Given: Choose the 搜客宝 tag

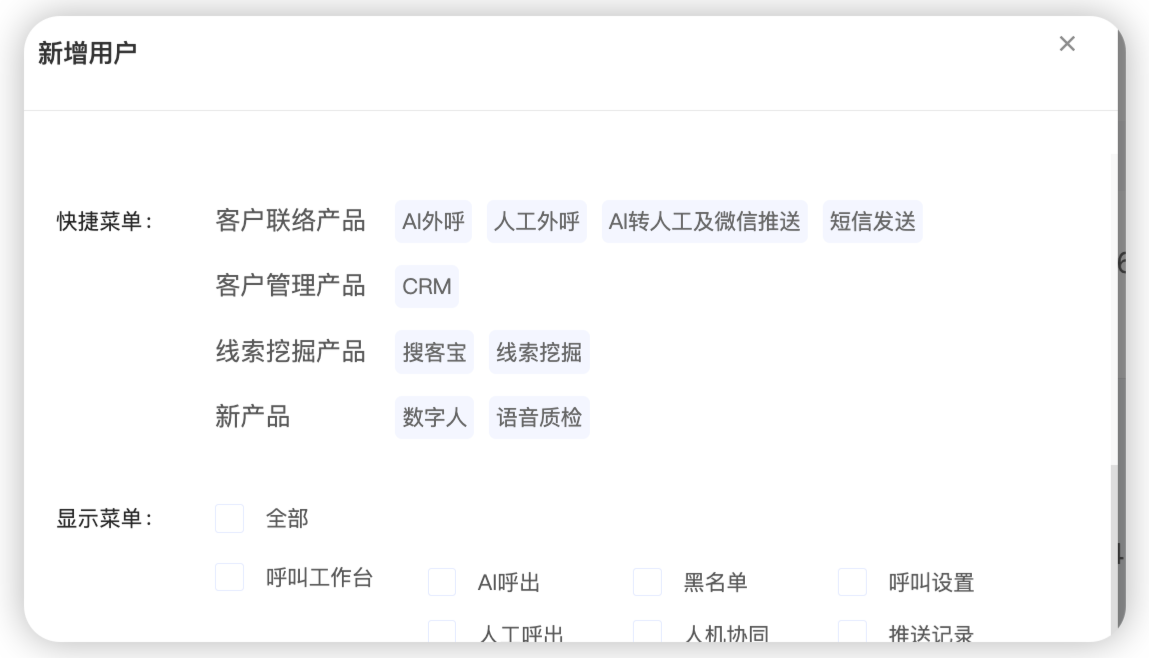Looking at the screenshot, I should click(434, 353).
